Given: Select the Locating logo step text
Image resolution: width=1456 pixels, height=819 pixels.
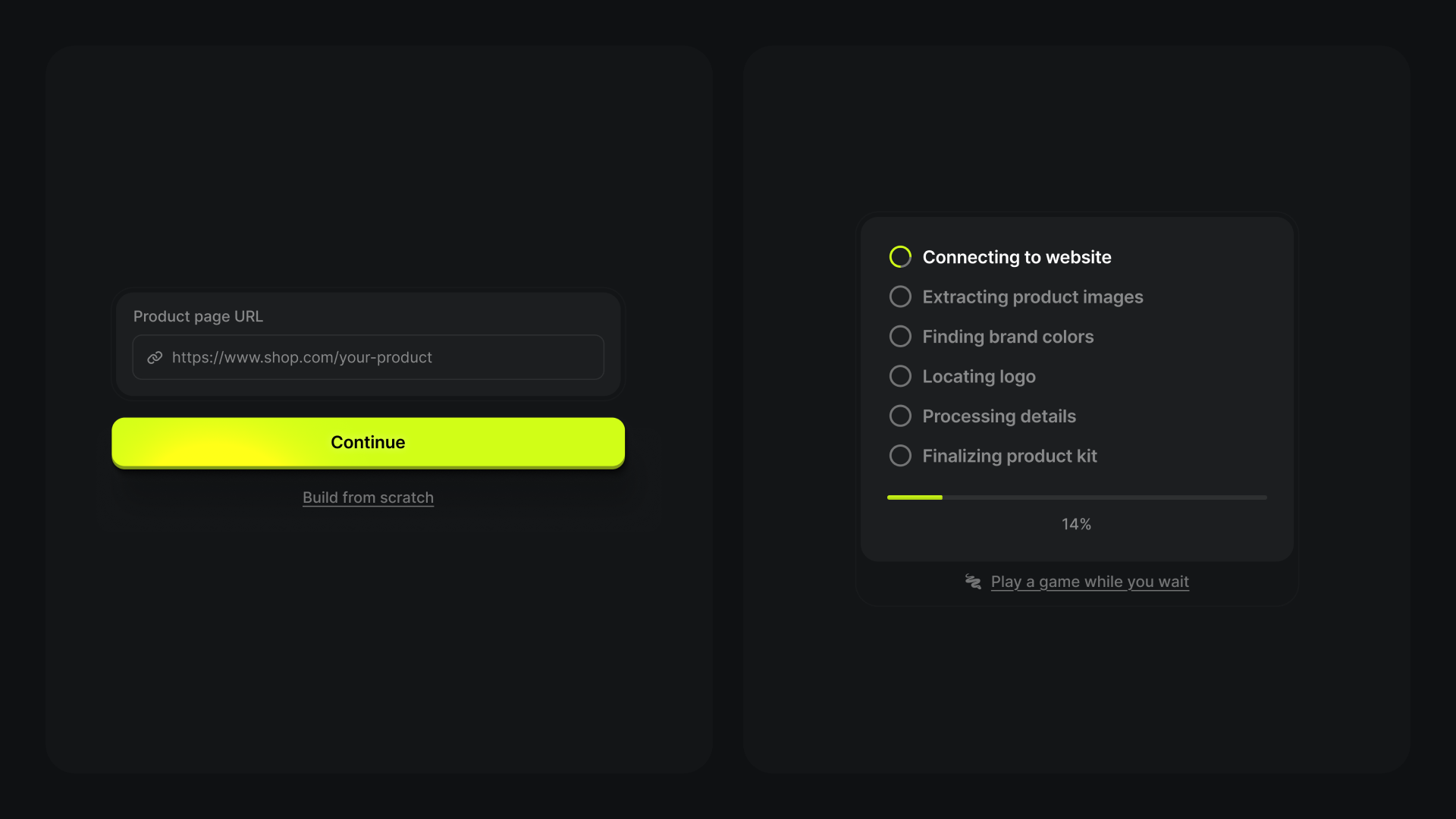Looking at the screenshot, I should coord(978,376).
